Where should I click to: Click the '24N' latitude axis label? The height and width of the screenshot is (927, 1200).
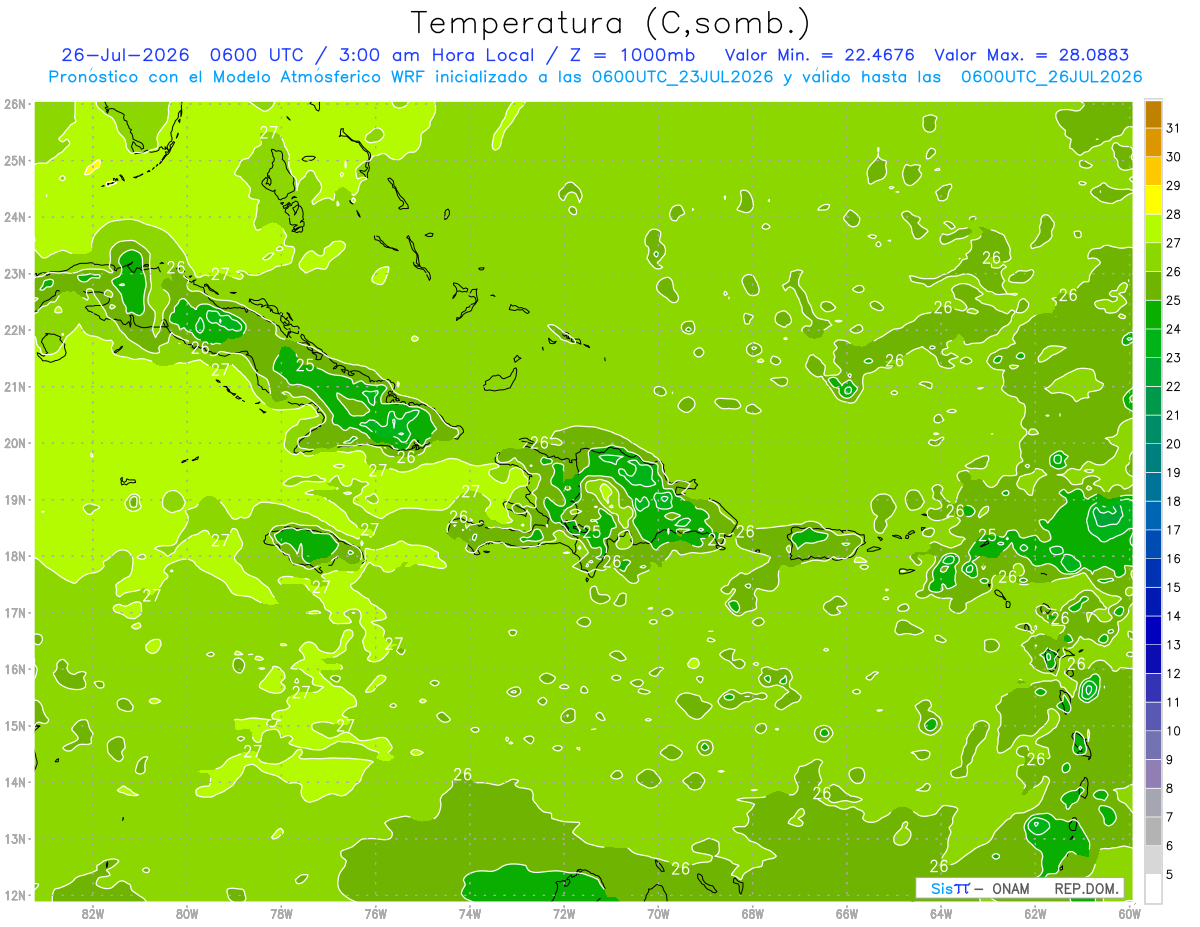[x=15, y=217]
